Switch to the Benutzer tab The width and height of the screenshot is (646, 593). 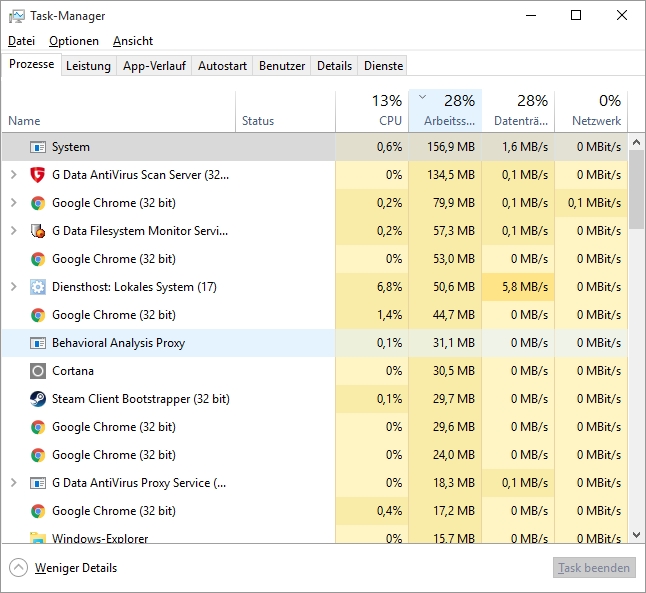pos(282,66)
